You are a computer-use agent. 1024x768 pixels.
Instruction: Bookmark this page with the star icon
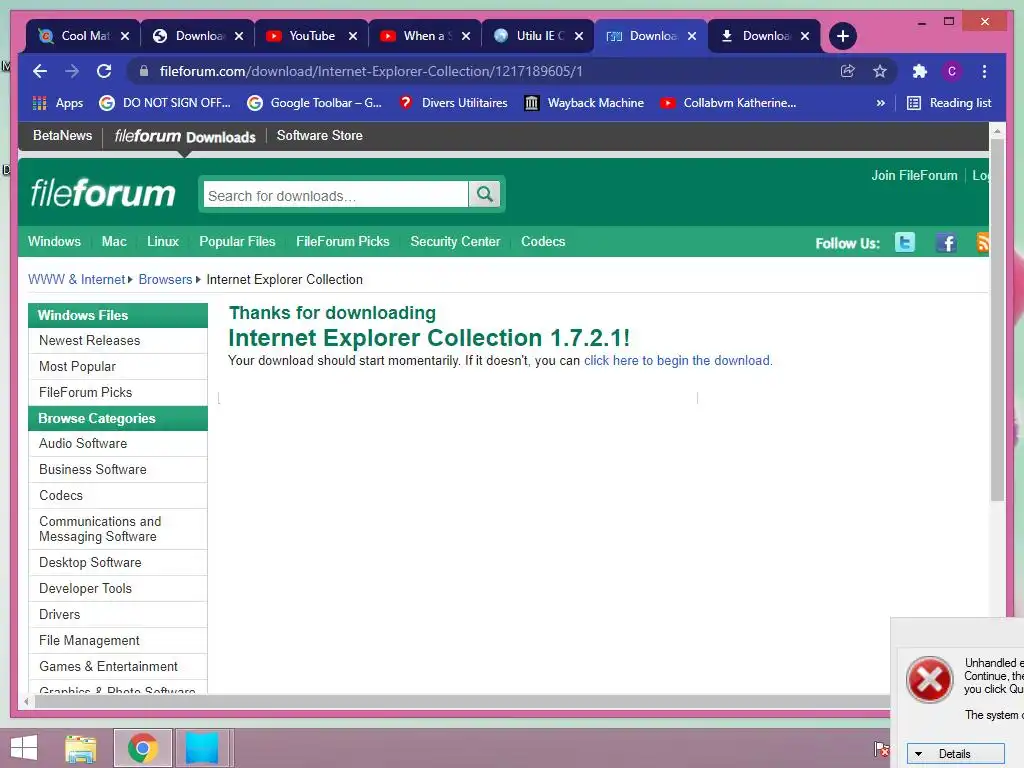point(880,71)
